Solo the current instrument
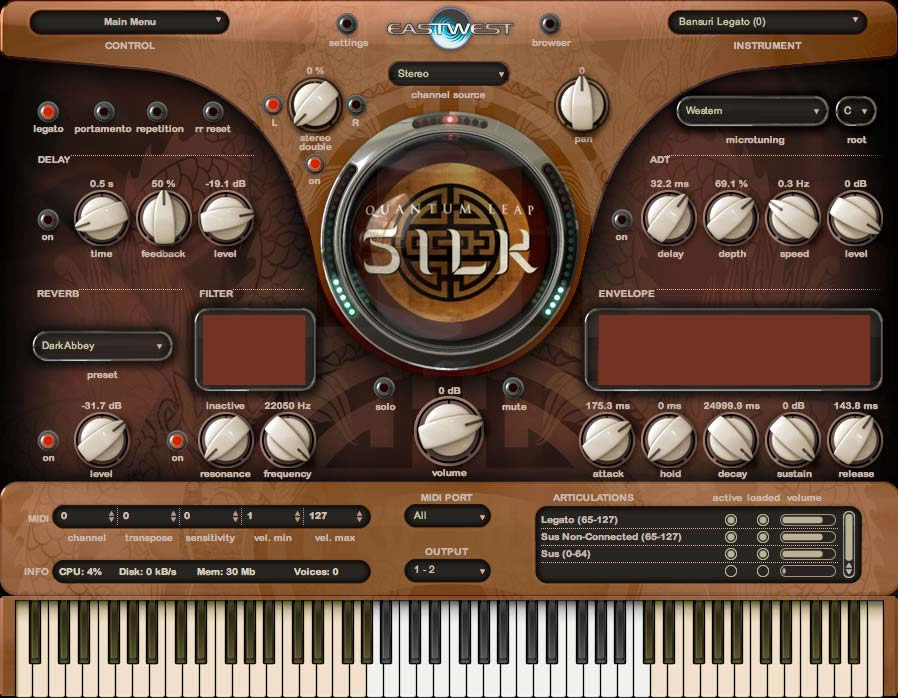898x698 pixels. point(383,389)
